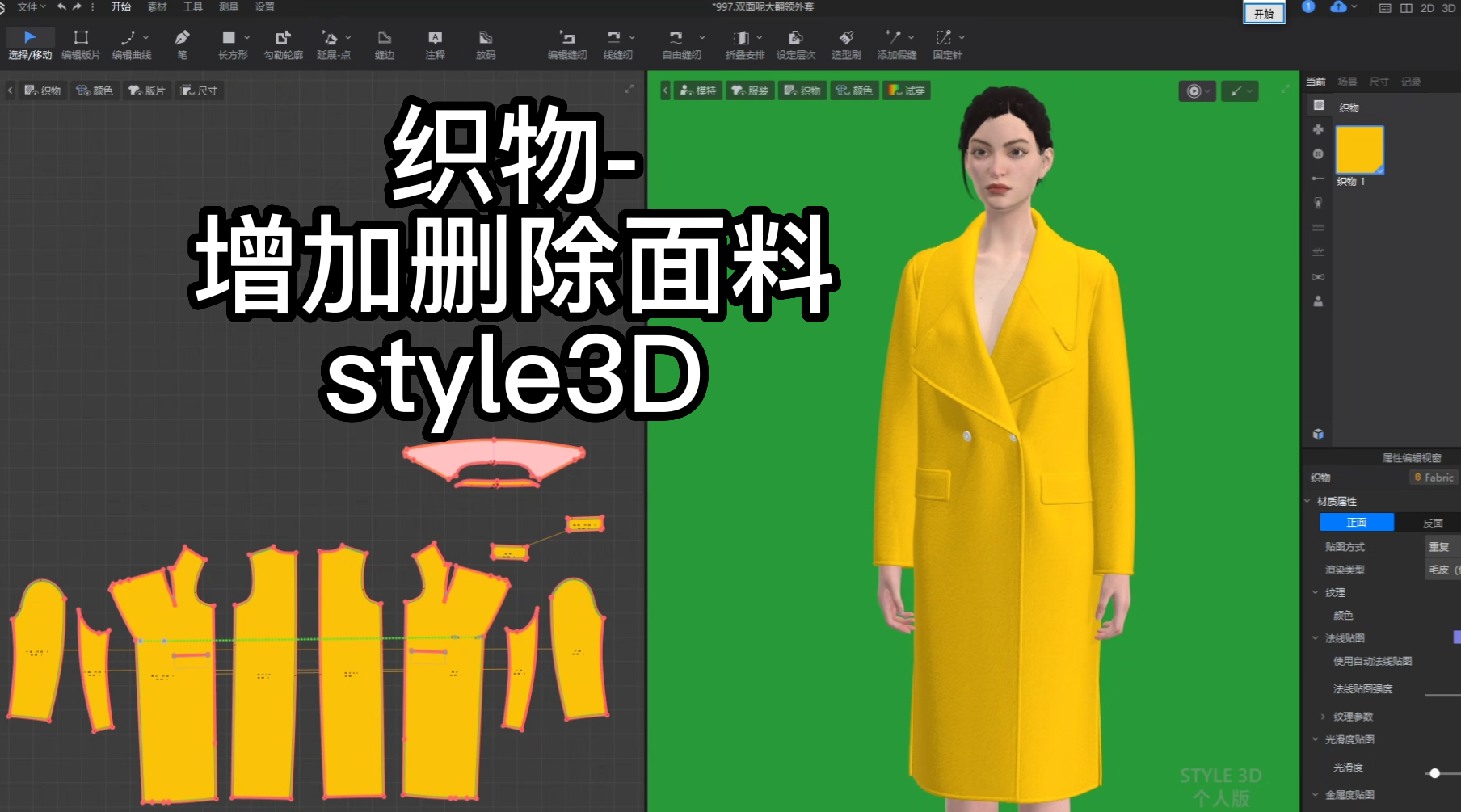
Task: Click the redo arrow icon
Action: pos(78,6)
